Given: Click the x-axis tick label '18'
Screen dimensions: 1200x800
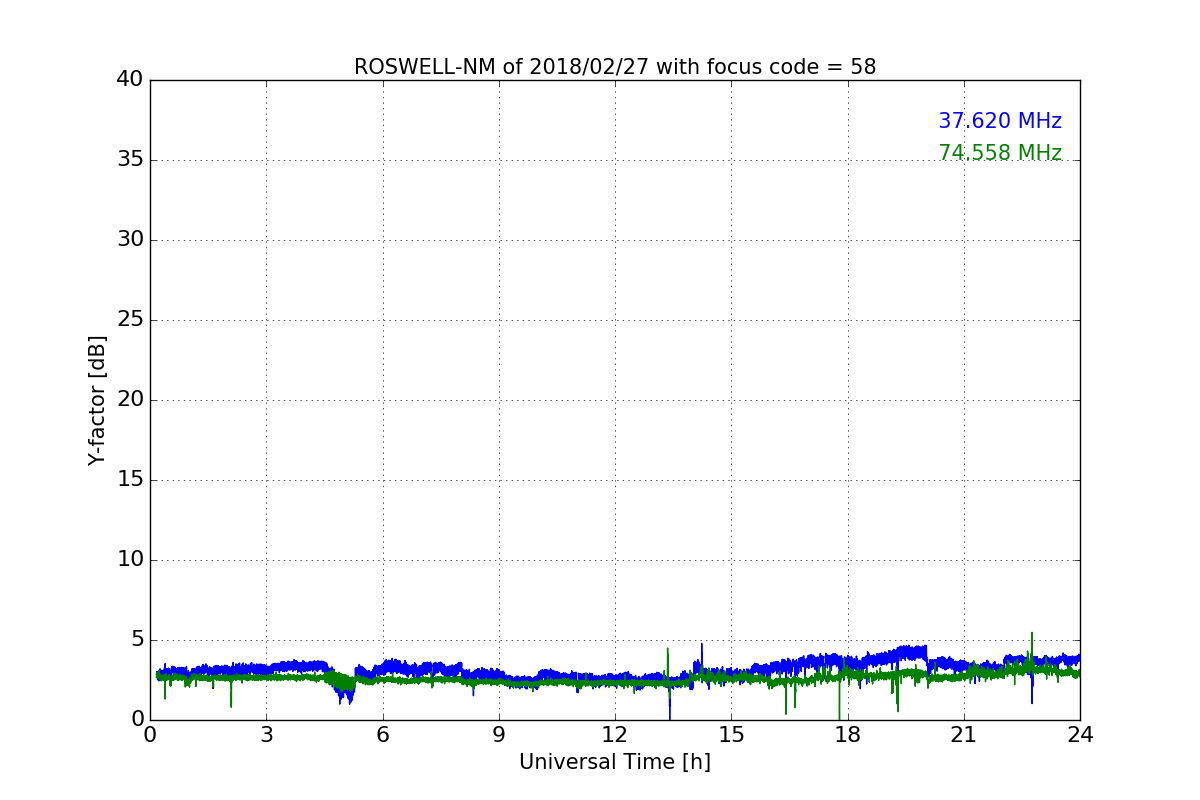Looking at the screenshot, I should (847, 734).
